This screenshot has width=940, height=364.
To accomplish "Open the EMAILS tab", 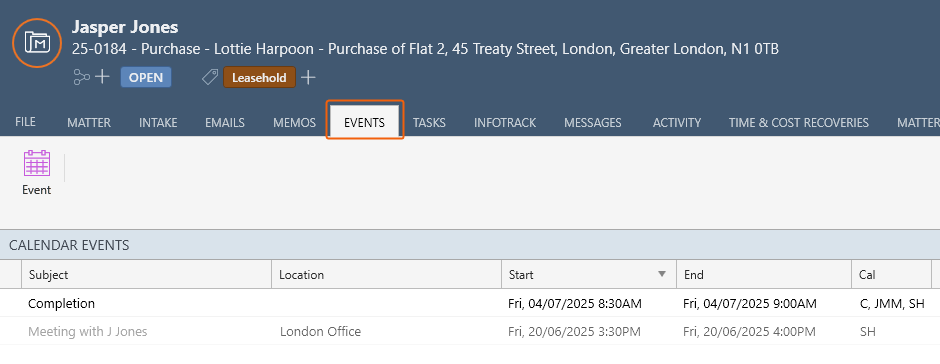I will (x=225, y=123).
